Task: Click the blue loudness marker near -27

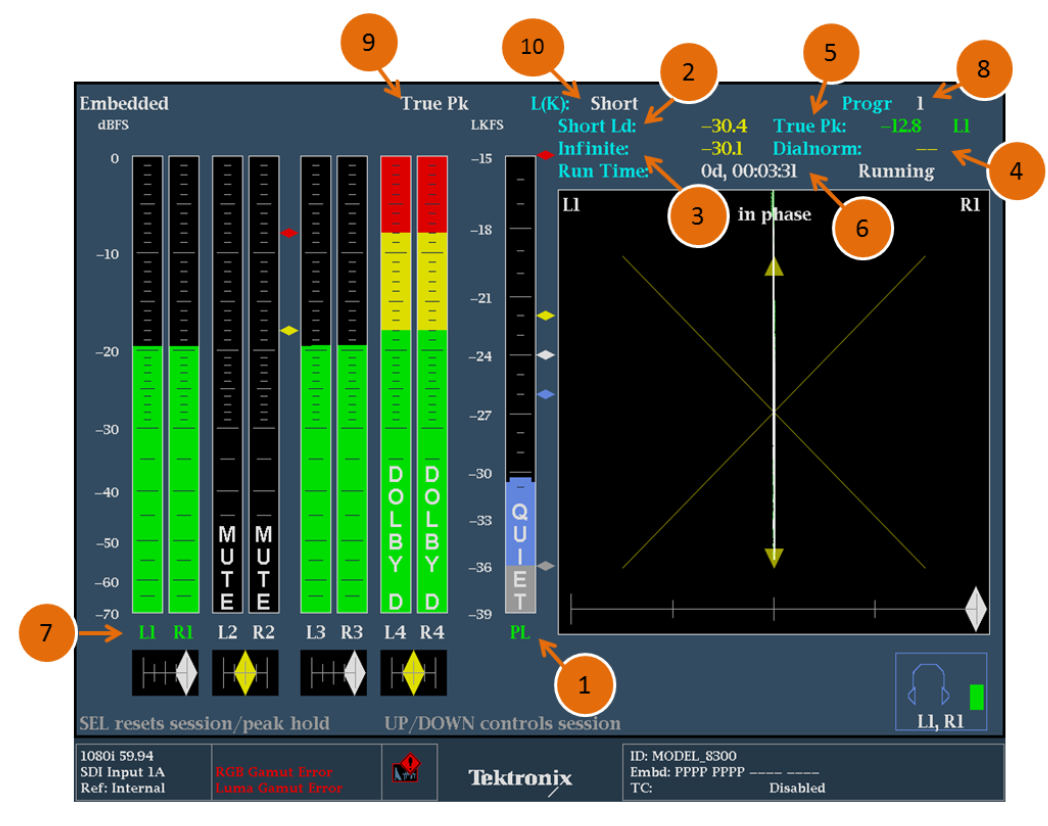Action: tap(546, 394)
